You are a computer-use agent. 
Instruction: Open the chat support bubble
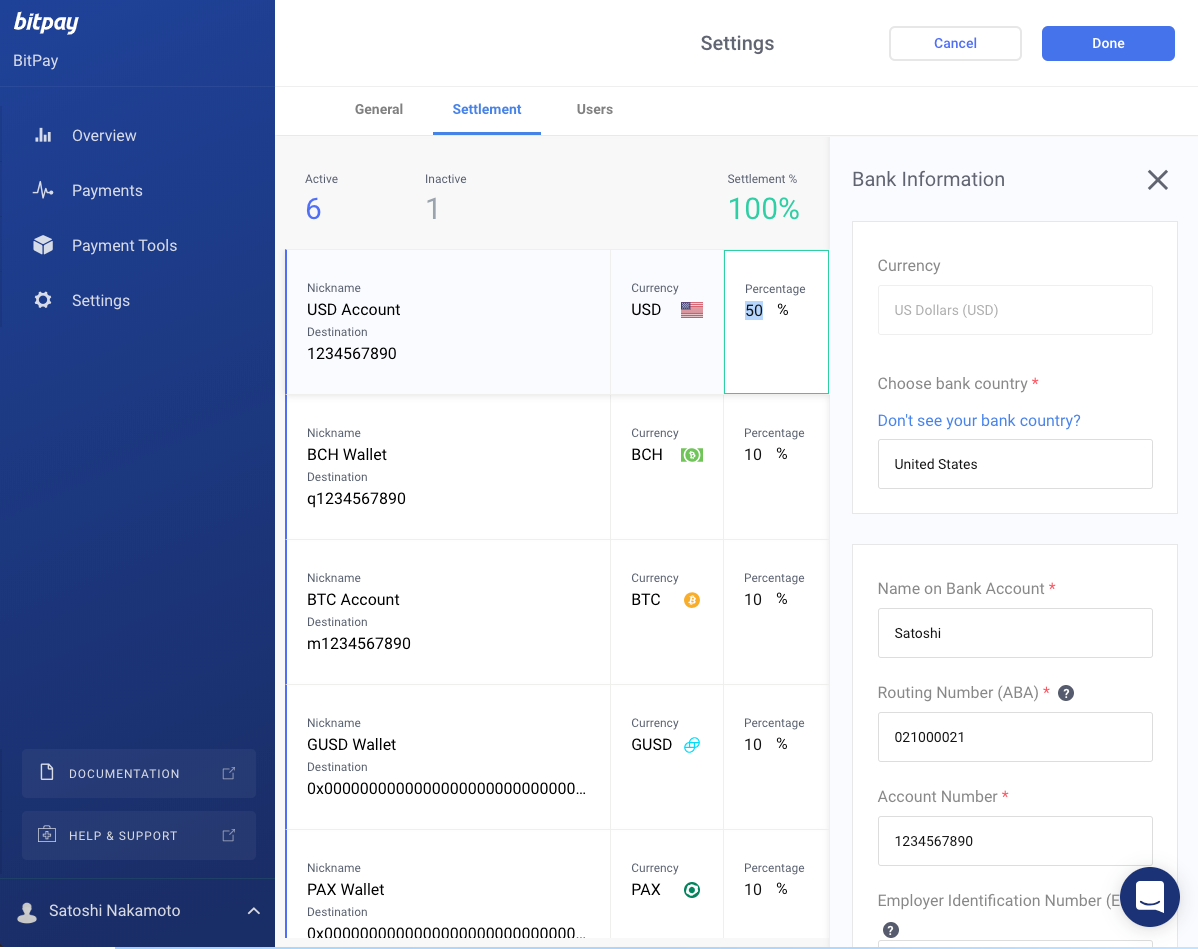click(1149, 897)
